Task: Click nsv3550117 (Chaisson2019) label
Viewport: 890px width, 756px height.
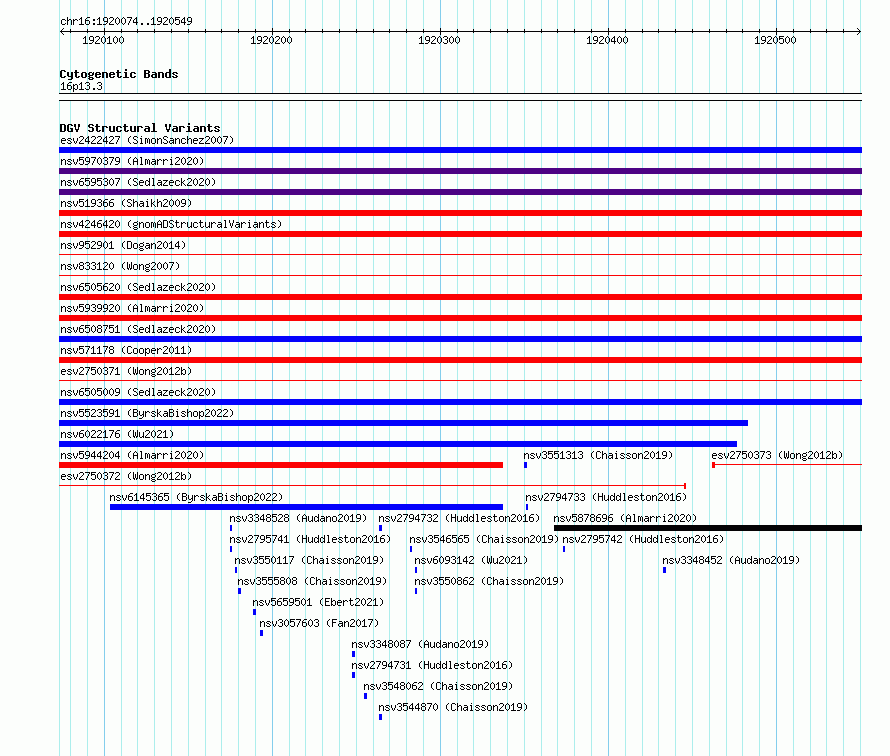Action: point(309,560)
